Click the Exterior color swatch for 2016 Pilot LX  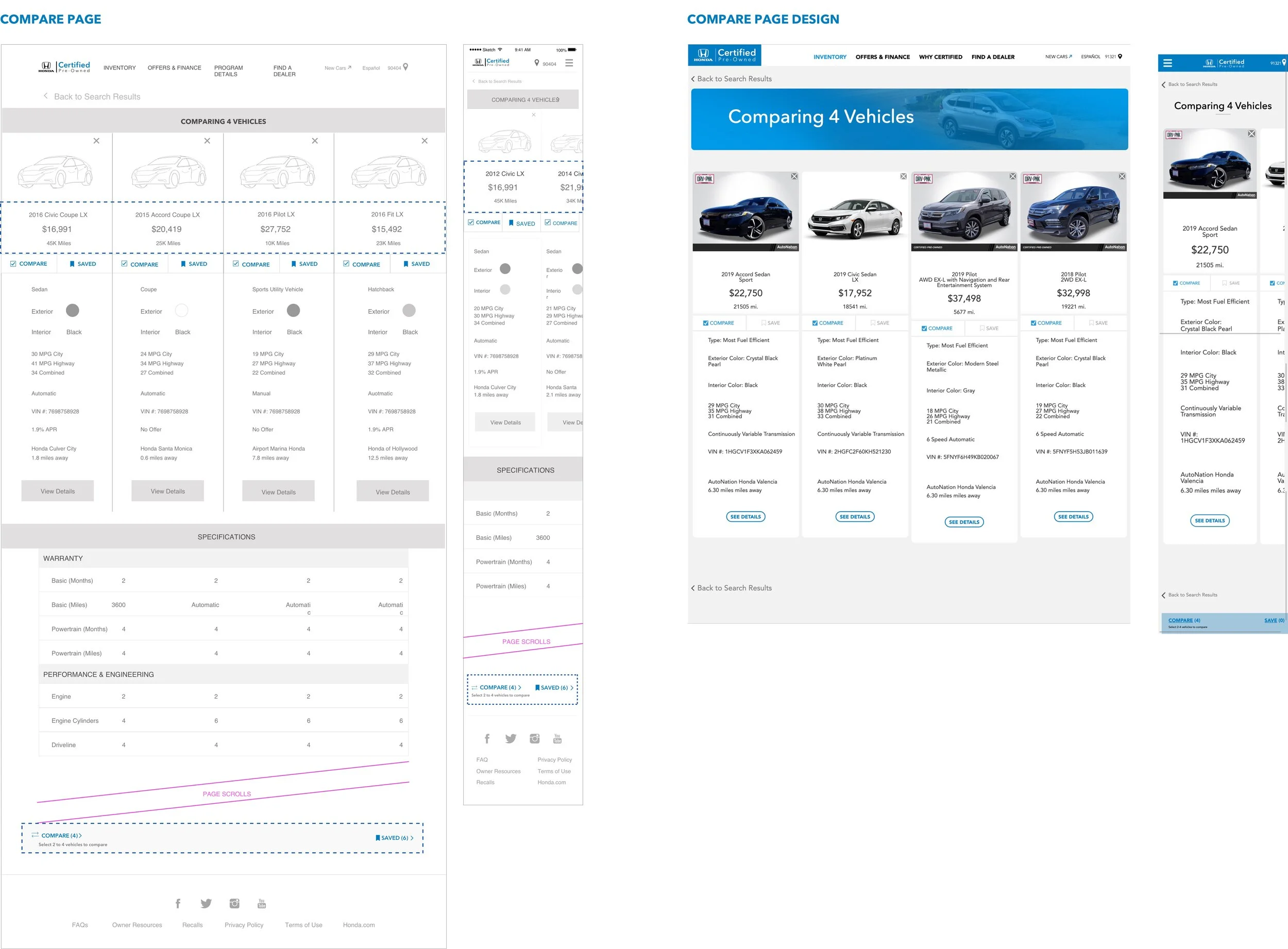293,310
